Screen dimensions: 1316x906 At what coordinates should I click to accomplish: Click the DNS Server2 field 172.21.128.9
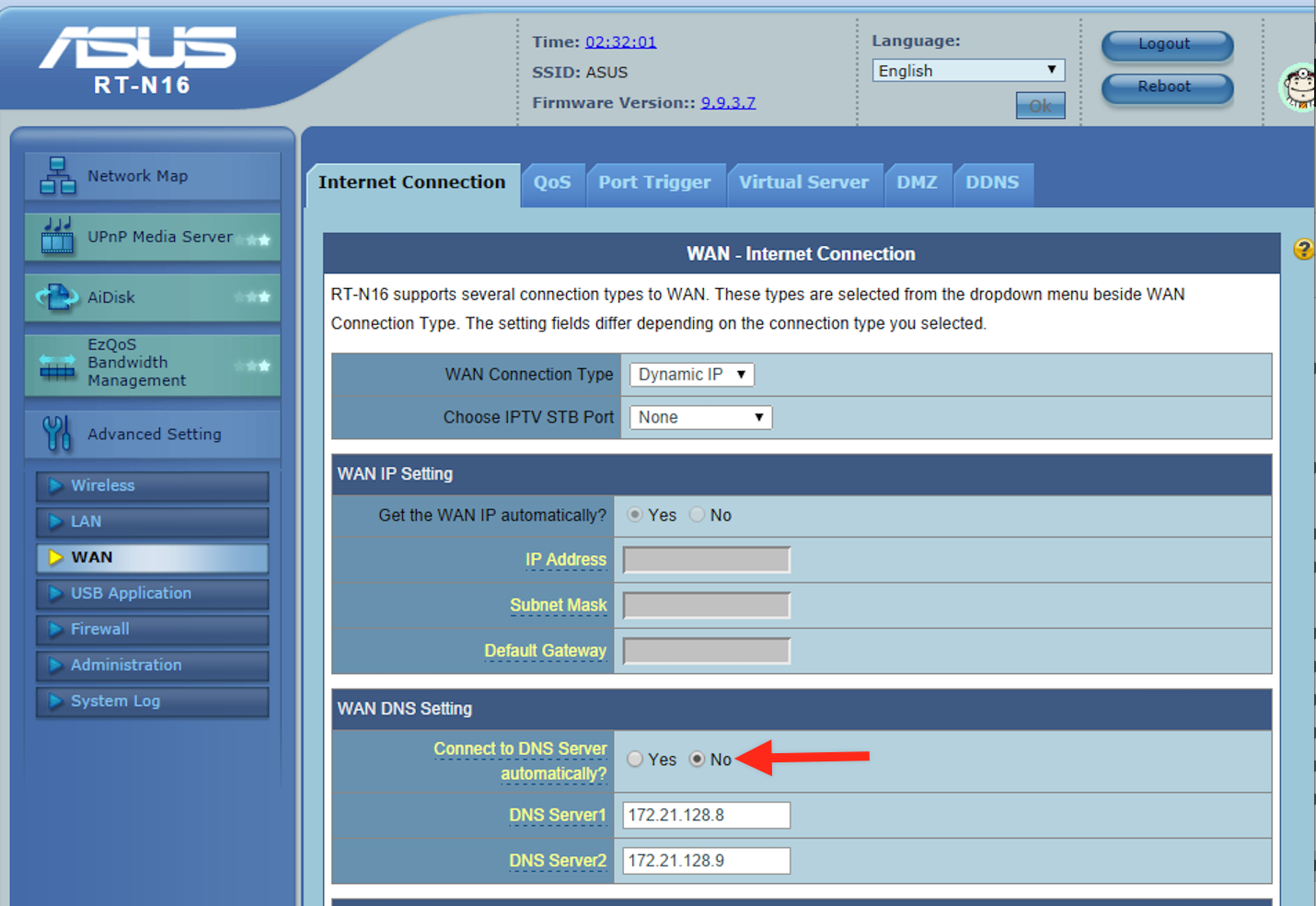tap(707, 861)
